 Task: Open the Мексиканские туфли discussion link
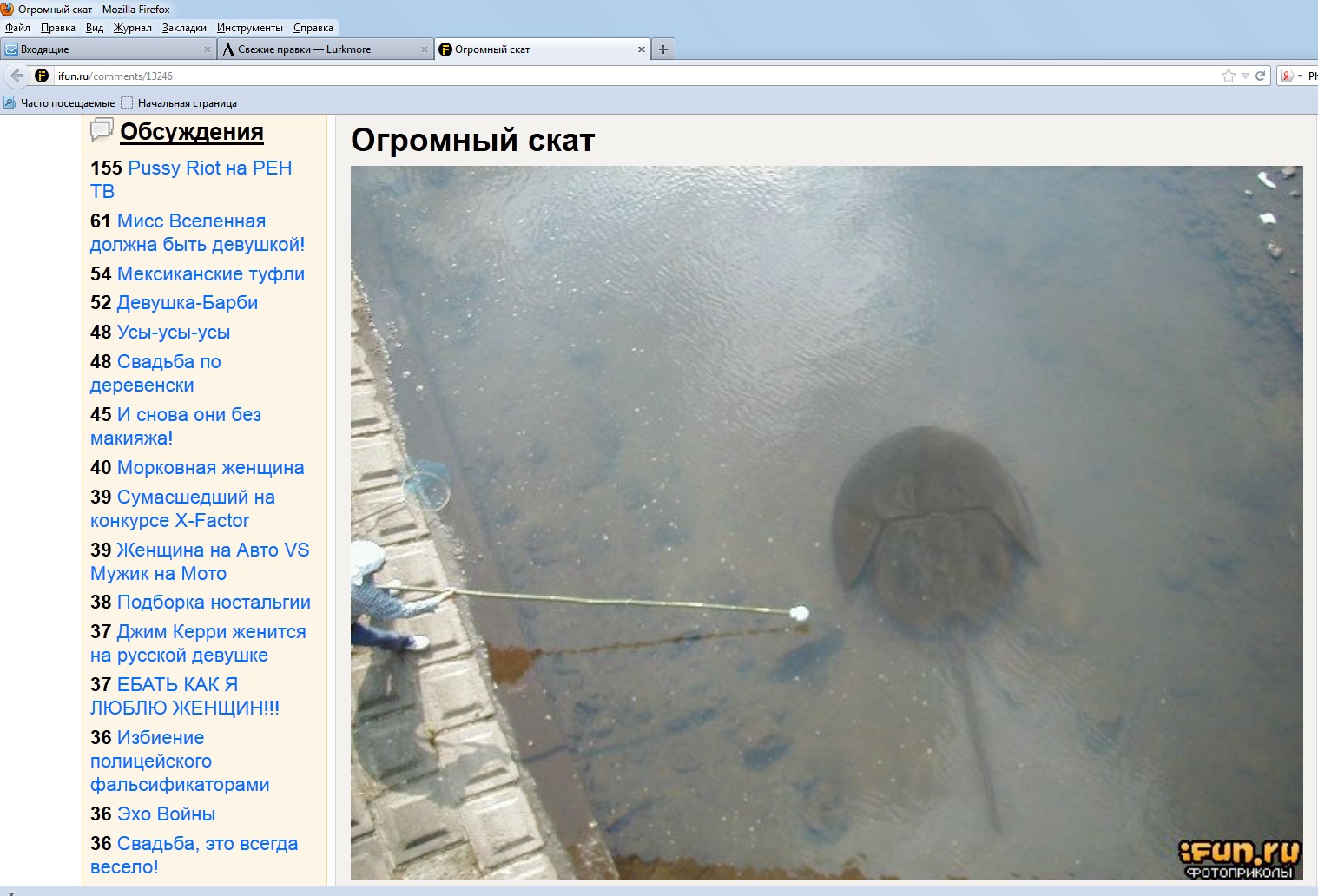[x=210, y=274]
